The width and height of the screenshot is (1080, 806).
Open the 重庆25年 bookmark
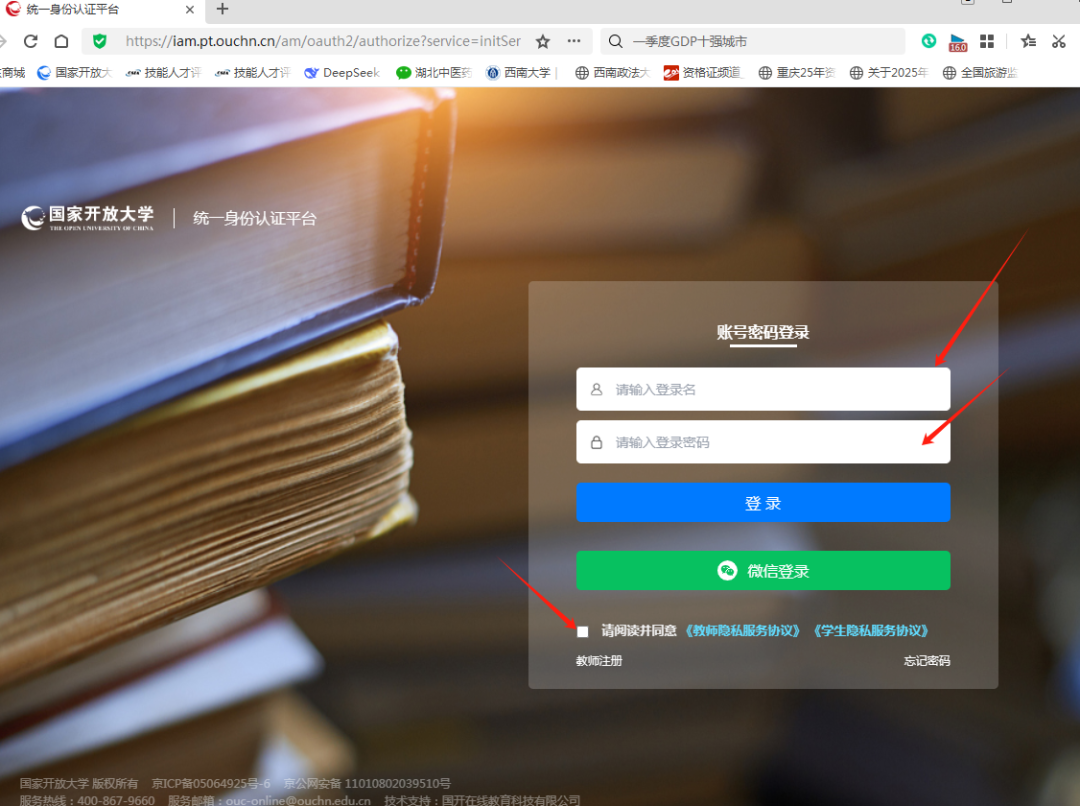point(796,72)
